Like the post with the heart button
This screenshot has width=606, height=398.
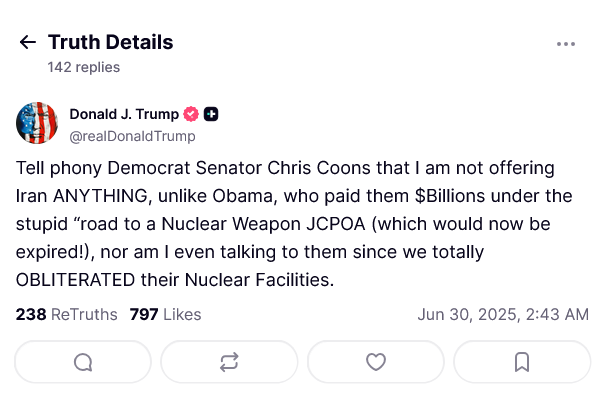pos(376,362)
